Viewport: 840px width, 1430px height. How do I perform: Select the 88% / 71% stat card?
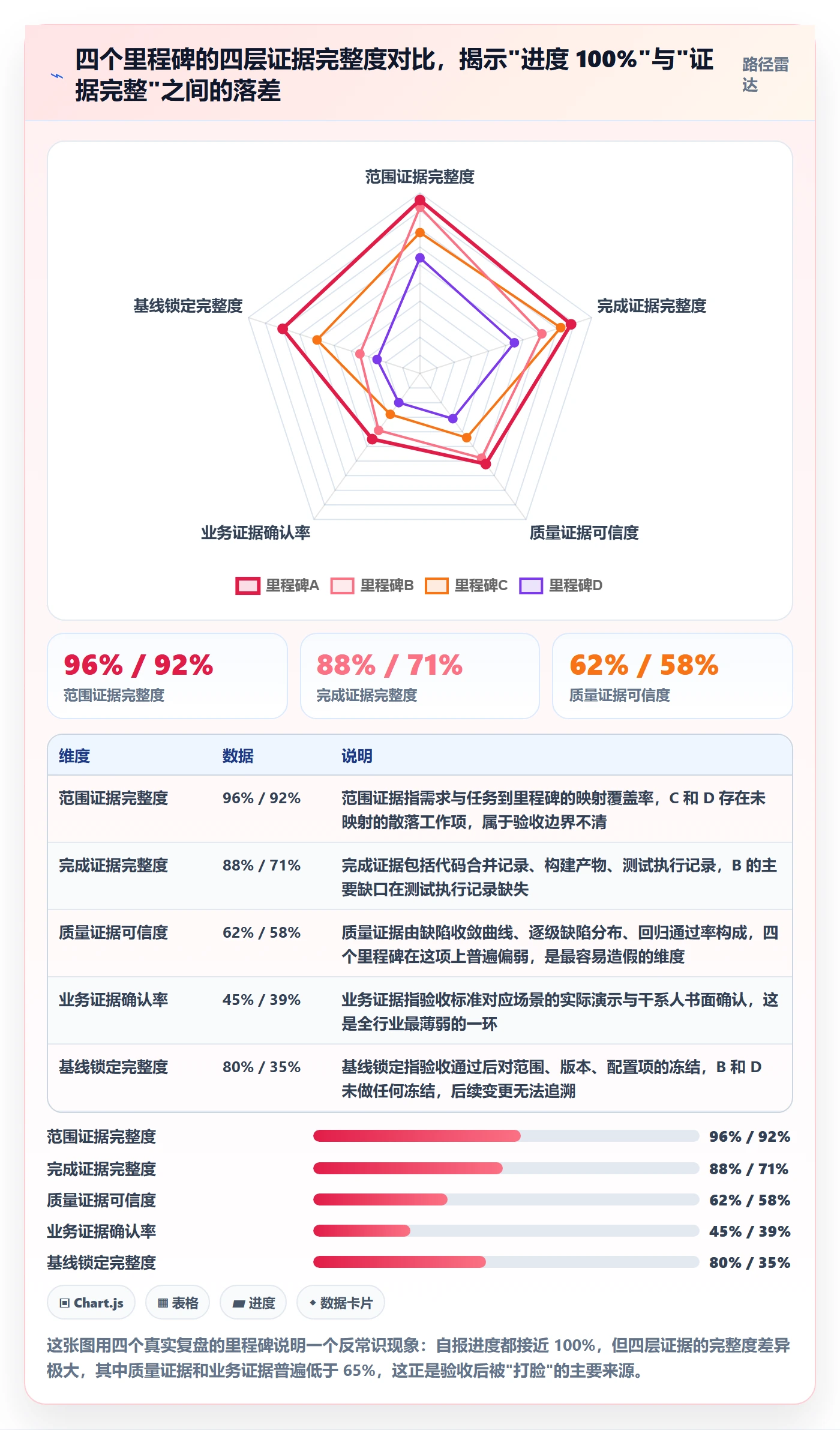click(x=420, y=676)
